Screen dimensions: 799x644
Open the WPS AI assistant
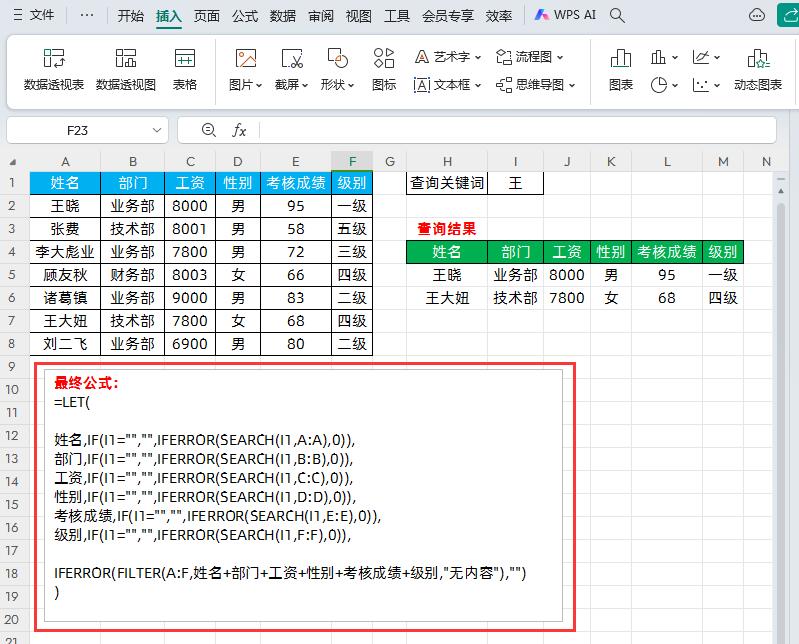pos(565,15)
